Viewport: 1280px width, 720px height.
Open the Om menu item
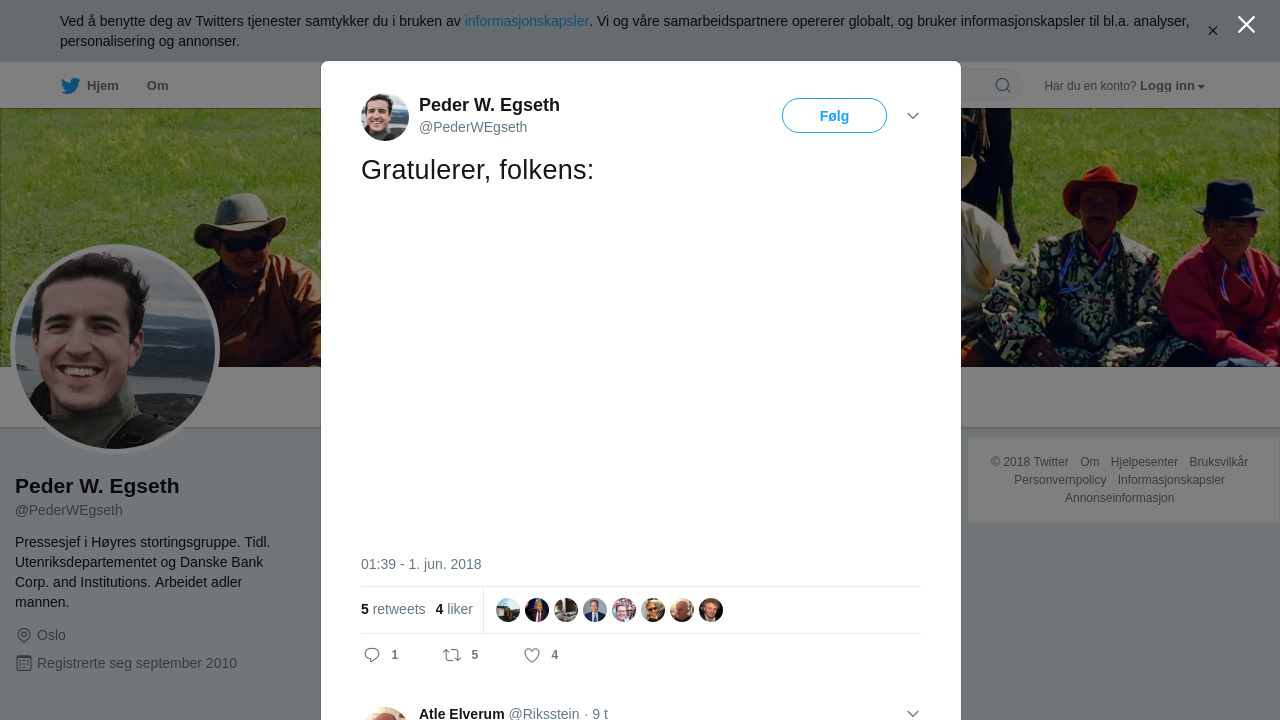[157, 86]
